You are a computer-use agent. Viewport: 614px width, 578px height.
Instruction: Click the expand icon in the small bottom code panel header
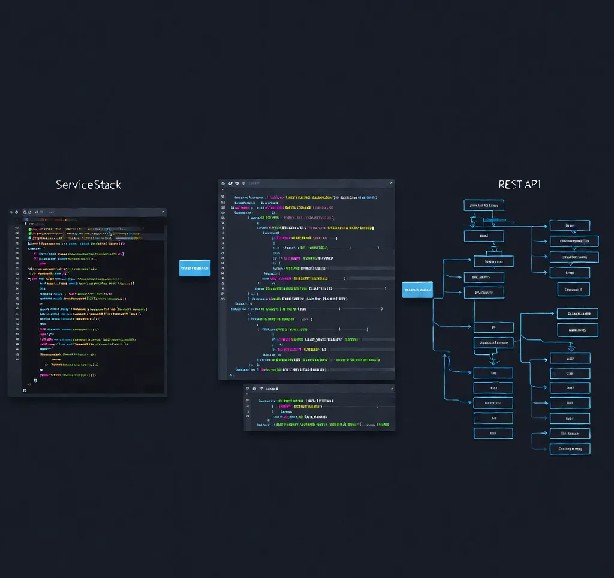[392, 388]
